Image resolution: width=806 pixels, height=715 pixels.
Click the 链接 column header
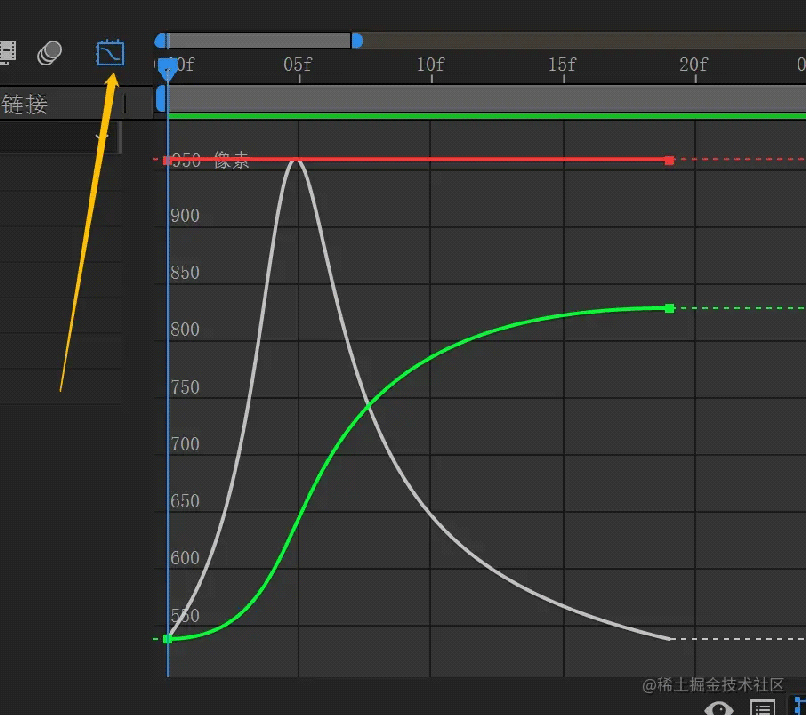(x=25, y=103)
